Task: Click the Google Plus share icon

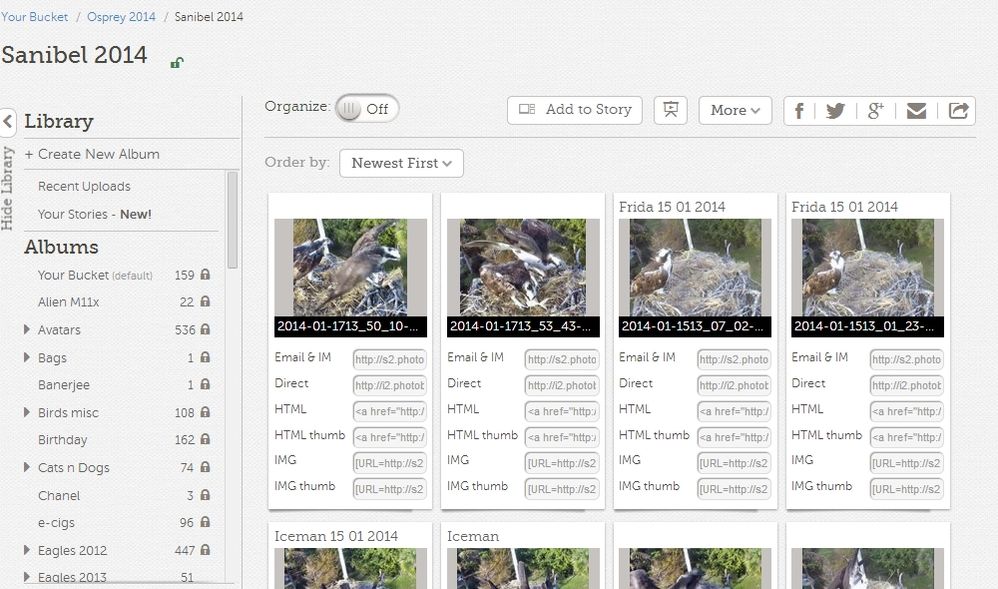Action: (x=876, y=111)
